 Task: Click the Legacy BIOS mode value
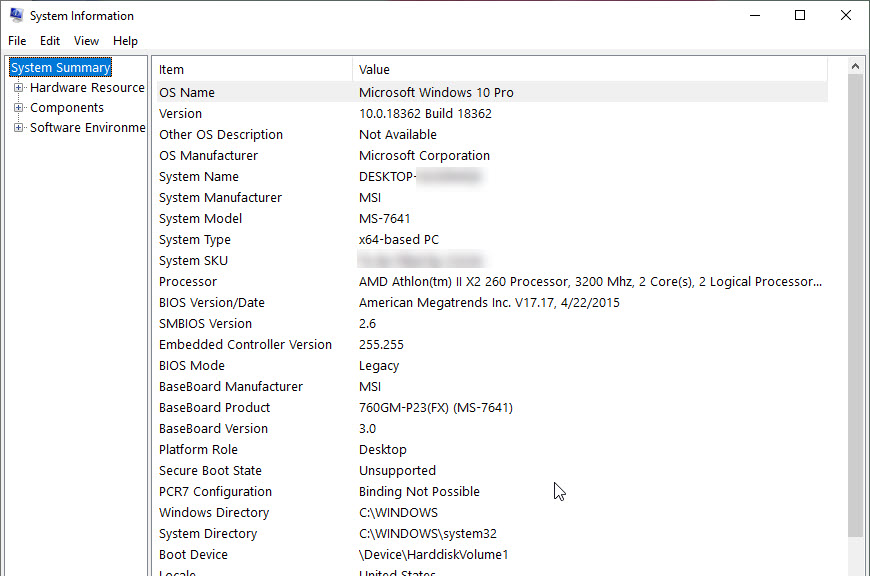(379, 366)
